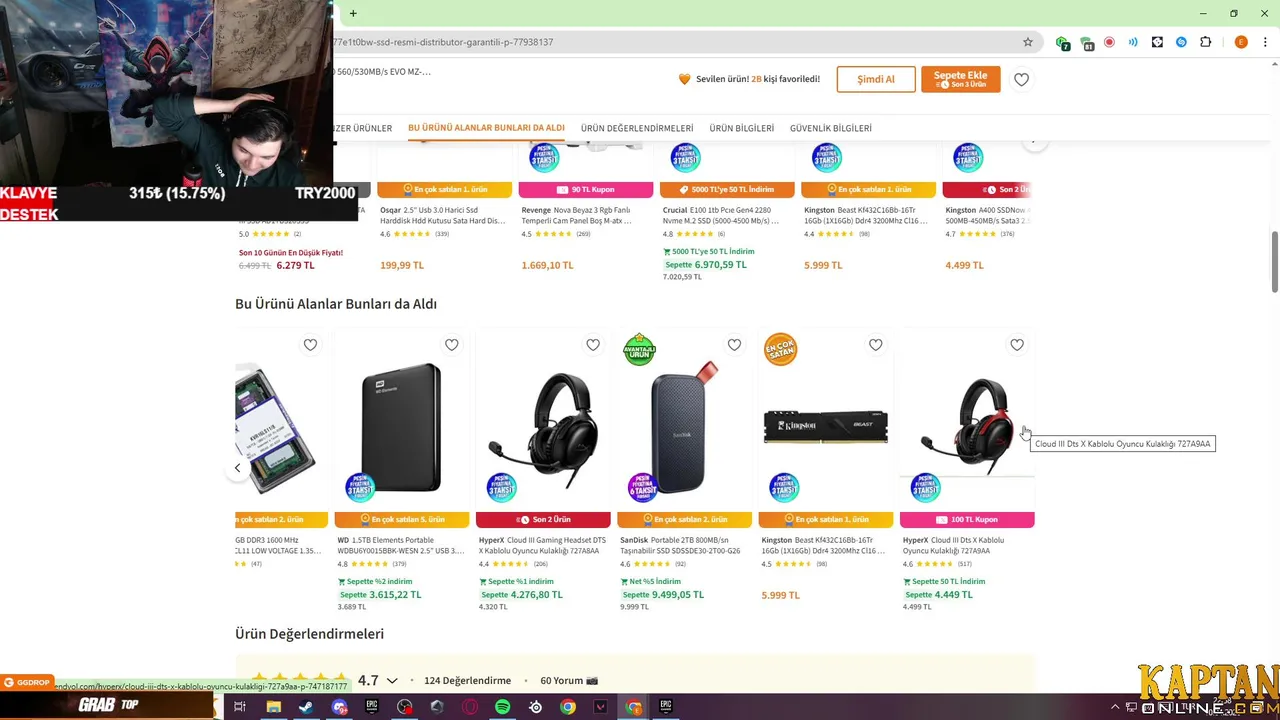
Task: Click the 90 TL Kupon badge
Action: click(x=586, y=190)
